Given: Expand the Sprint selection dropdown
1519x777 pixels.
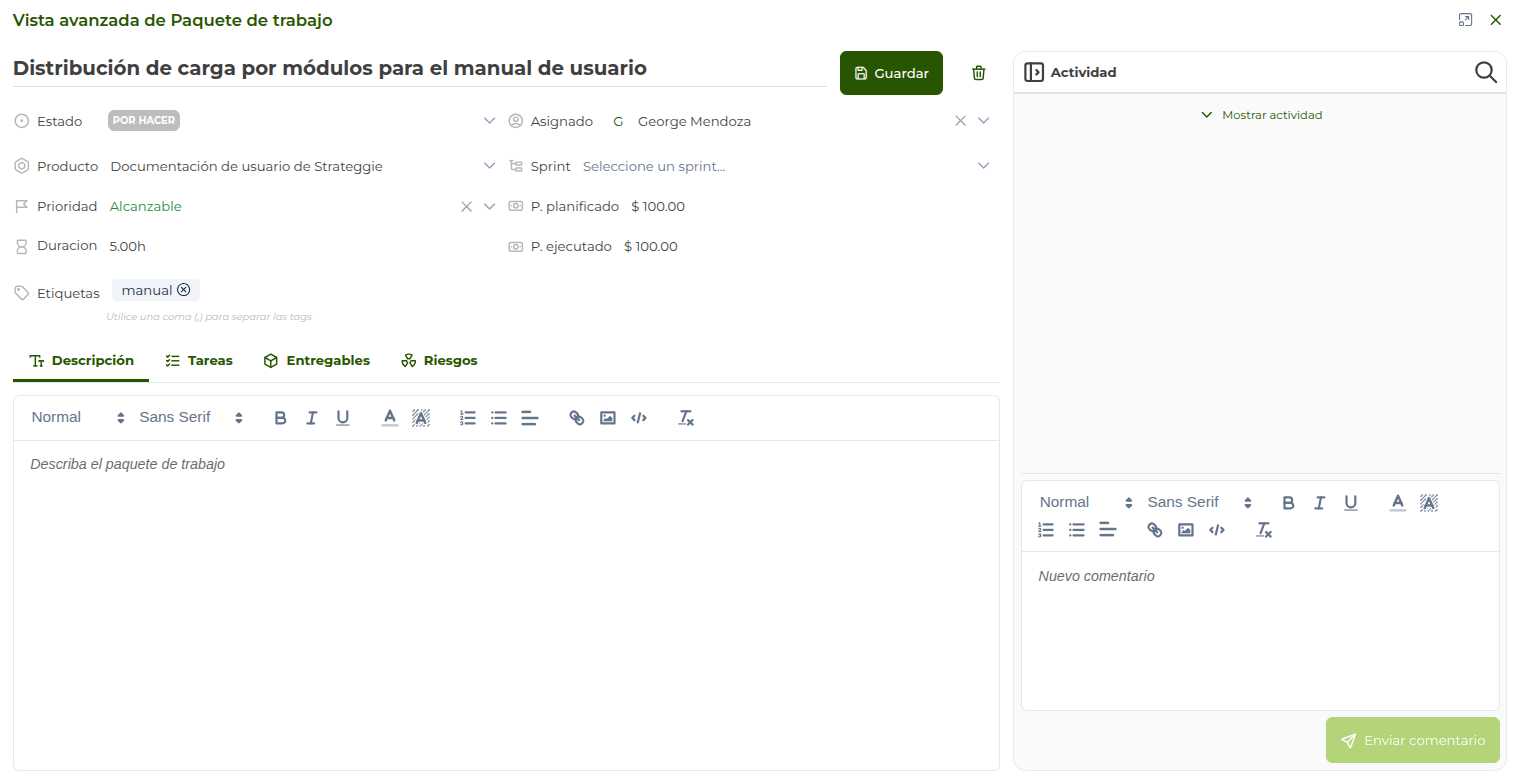Looking at the screenshot, I should [x=983, y=166].
